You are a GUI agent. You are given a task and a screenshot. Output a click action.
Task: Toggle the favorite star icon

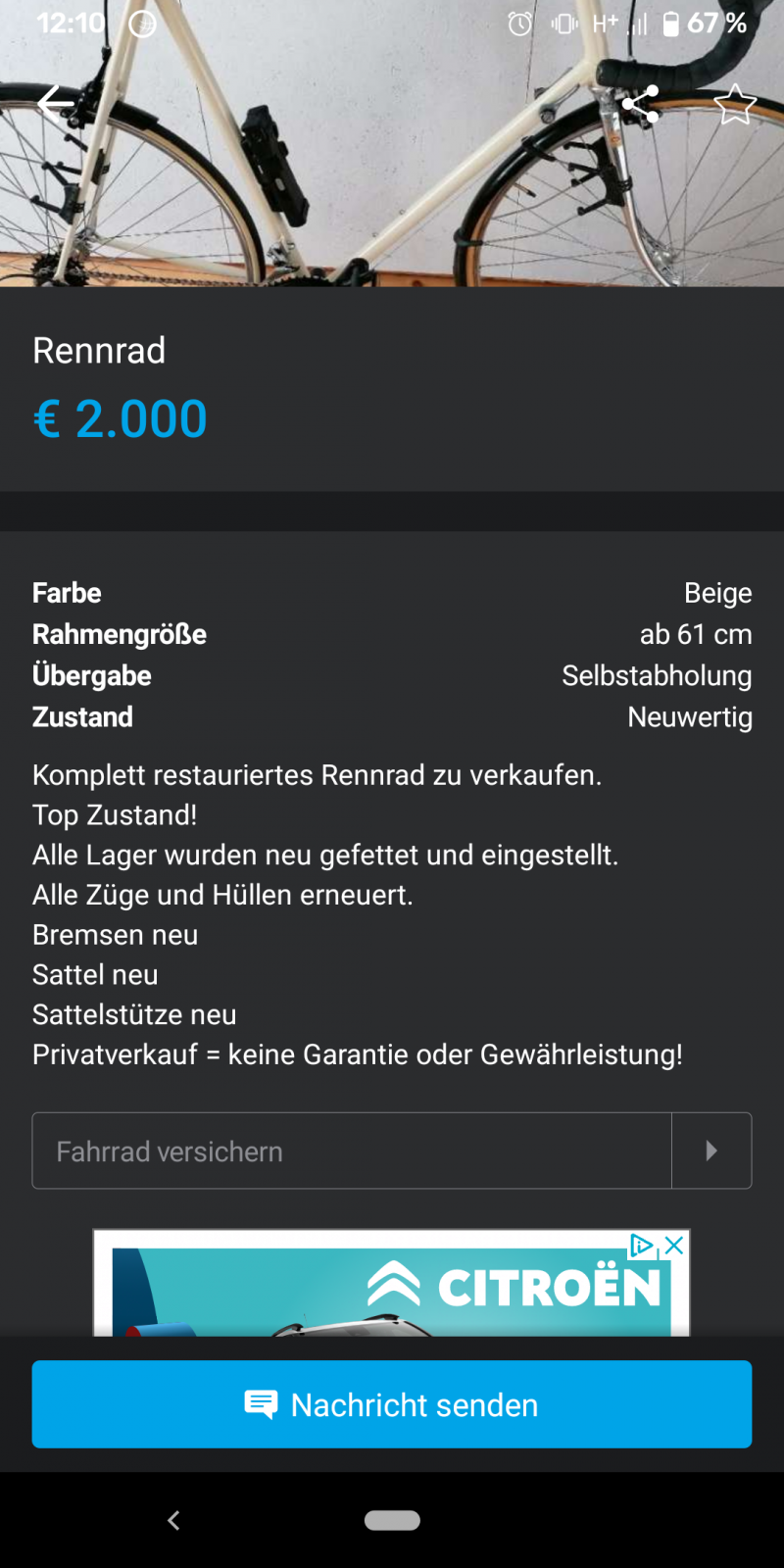point(734,104)
